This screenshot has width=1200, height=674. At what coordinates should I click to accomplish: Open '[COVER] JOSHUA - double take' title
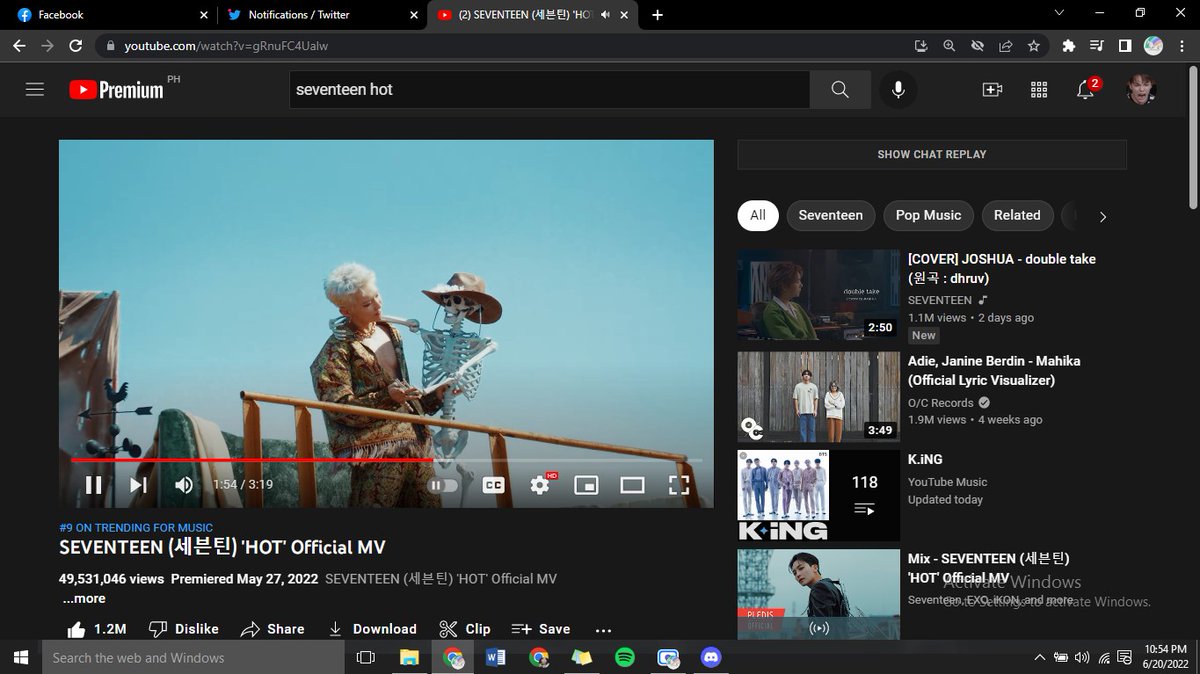(1002, 268)
